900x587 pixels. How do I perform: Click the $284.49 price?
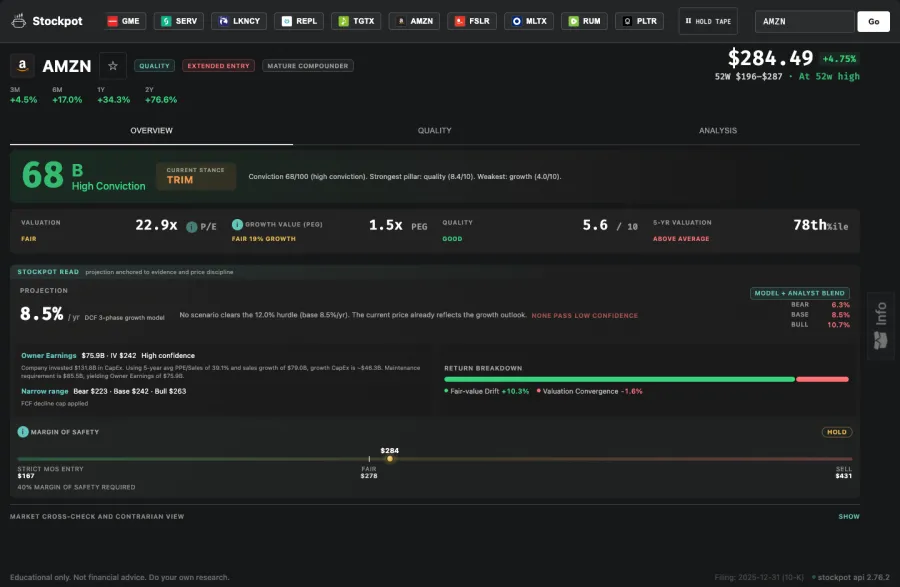coord(770,58)
